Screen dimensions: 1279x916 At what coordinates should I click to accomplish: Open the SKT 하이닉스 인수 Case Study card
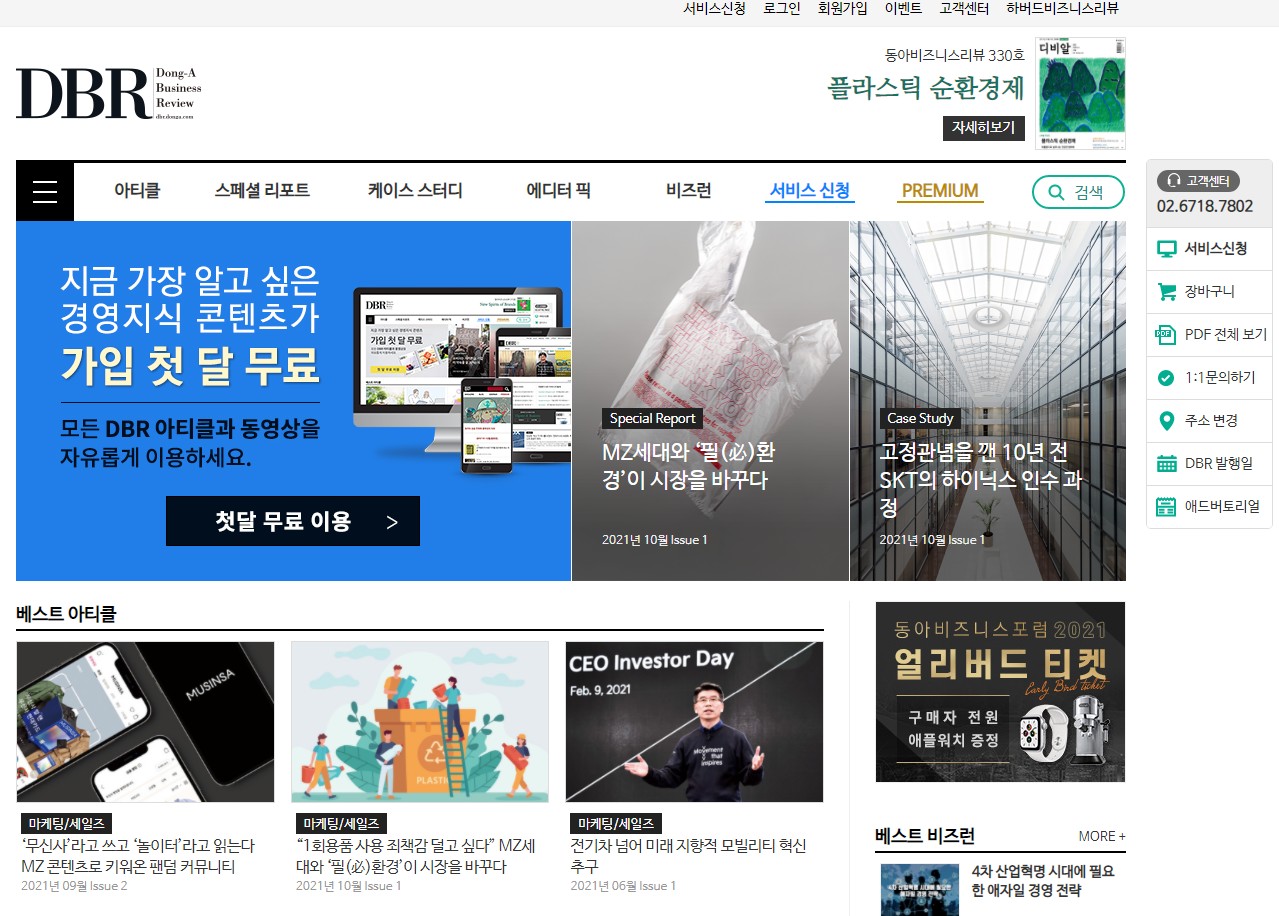[988, 401]
